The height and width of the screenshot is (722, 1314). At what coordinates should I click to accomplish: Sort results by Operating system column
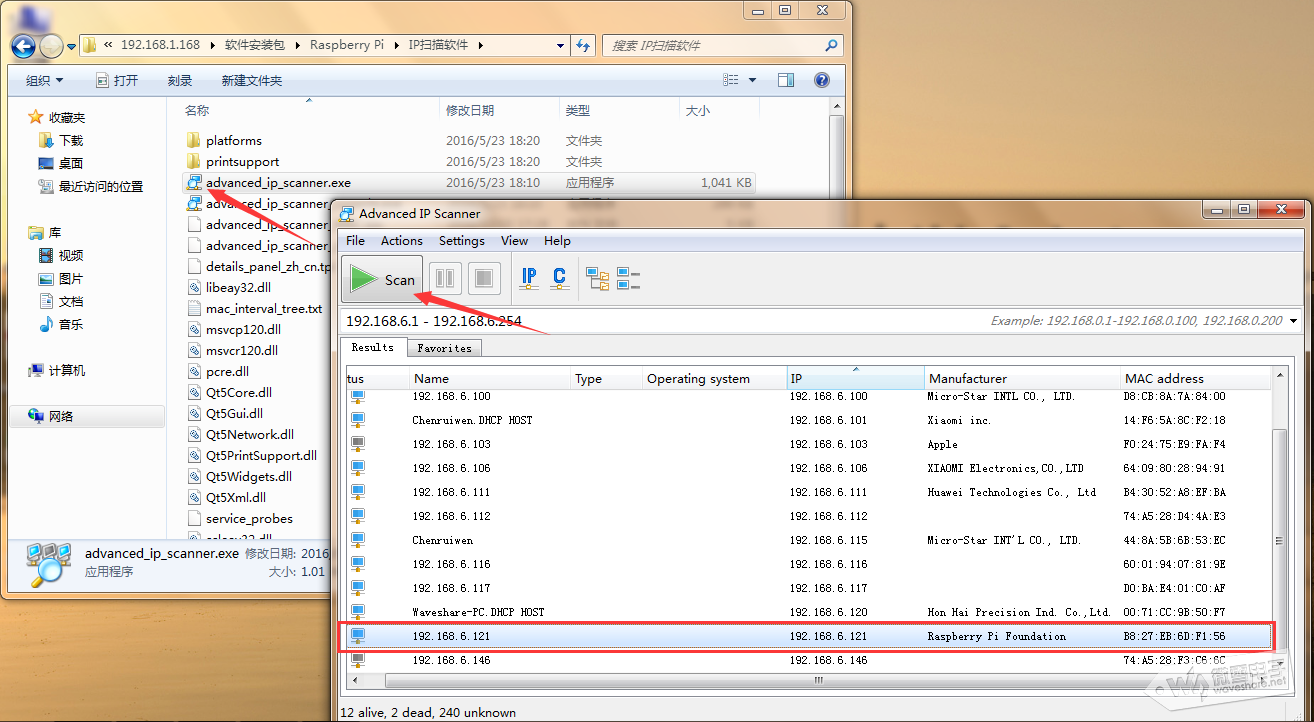pyautogui.click(x=714, y=378)
